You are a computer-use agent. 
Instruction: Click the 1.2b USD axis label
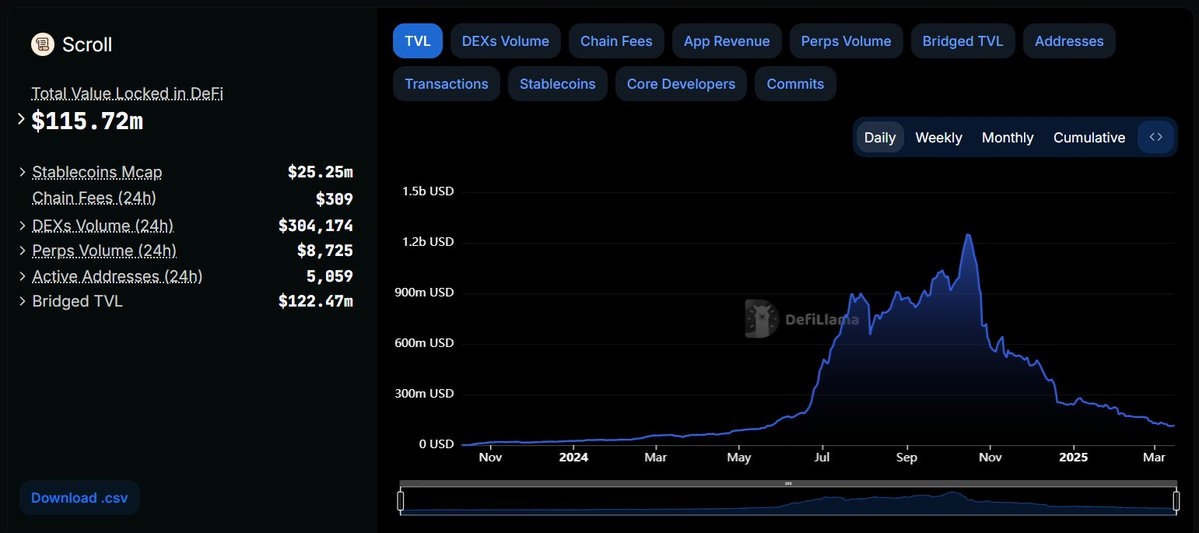click(427, 242)
